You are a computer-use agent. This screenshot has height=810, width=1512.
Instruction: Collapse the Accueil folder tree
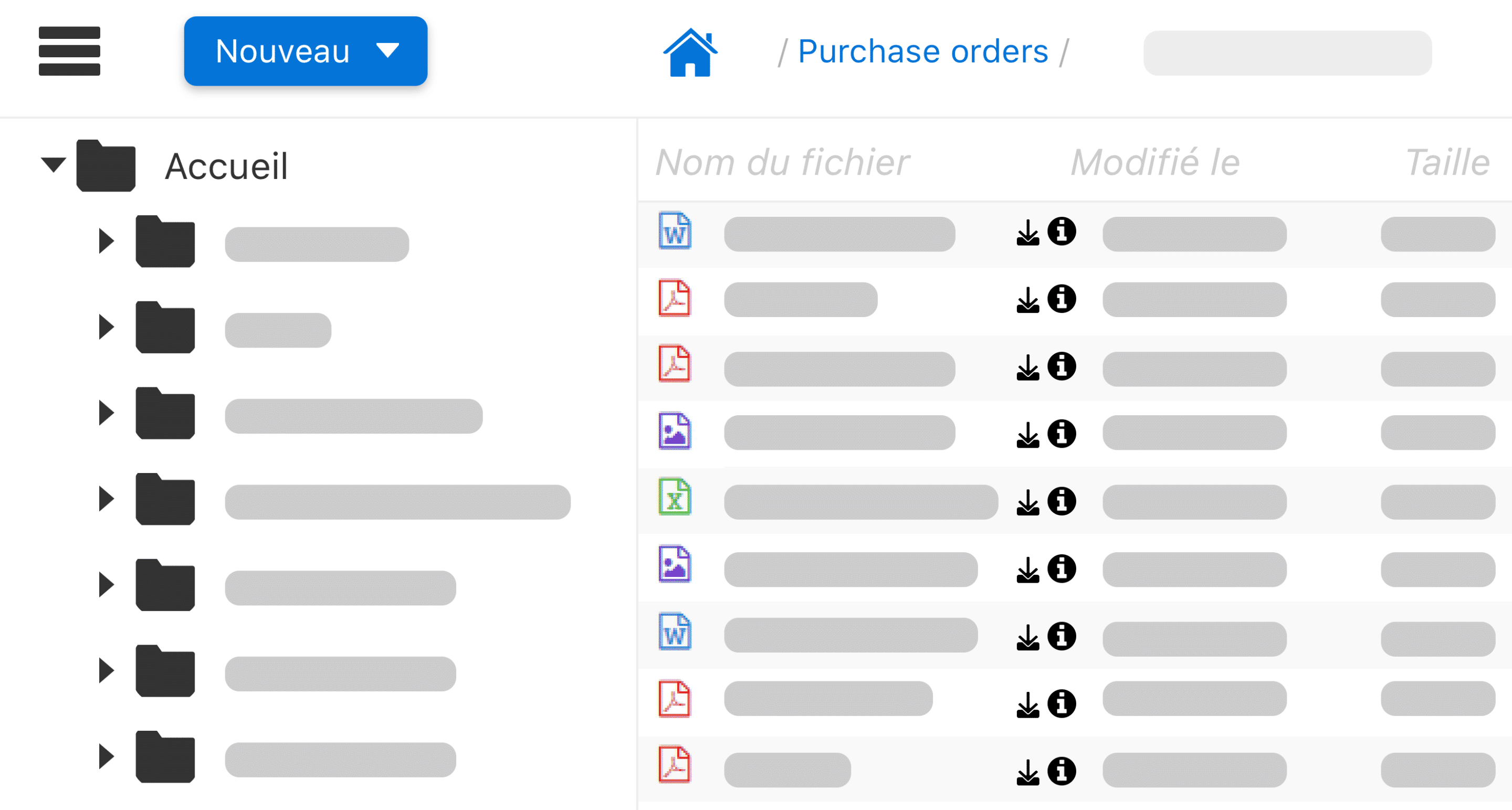[54, 165]
